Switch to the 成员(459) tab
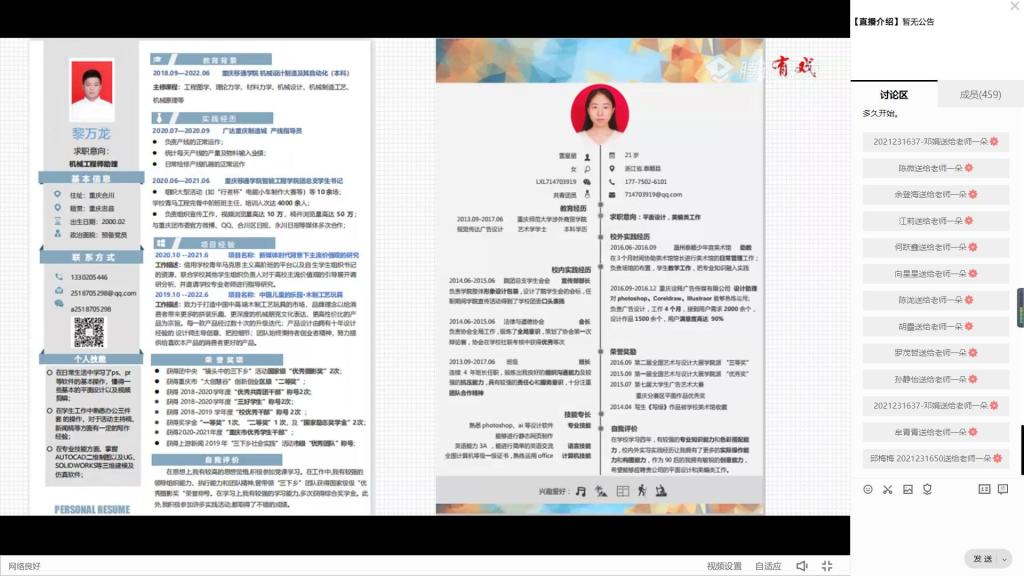1024x576 pixels. pos(980,95)
